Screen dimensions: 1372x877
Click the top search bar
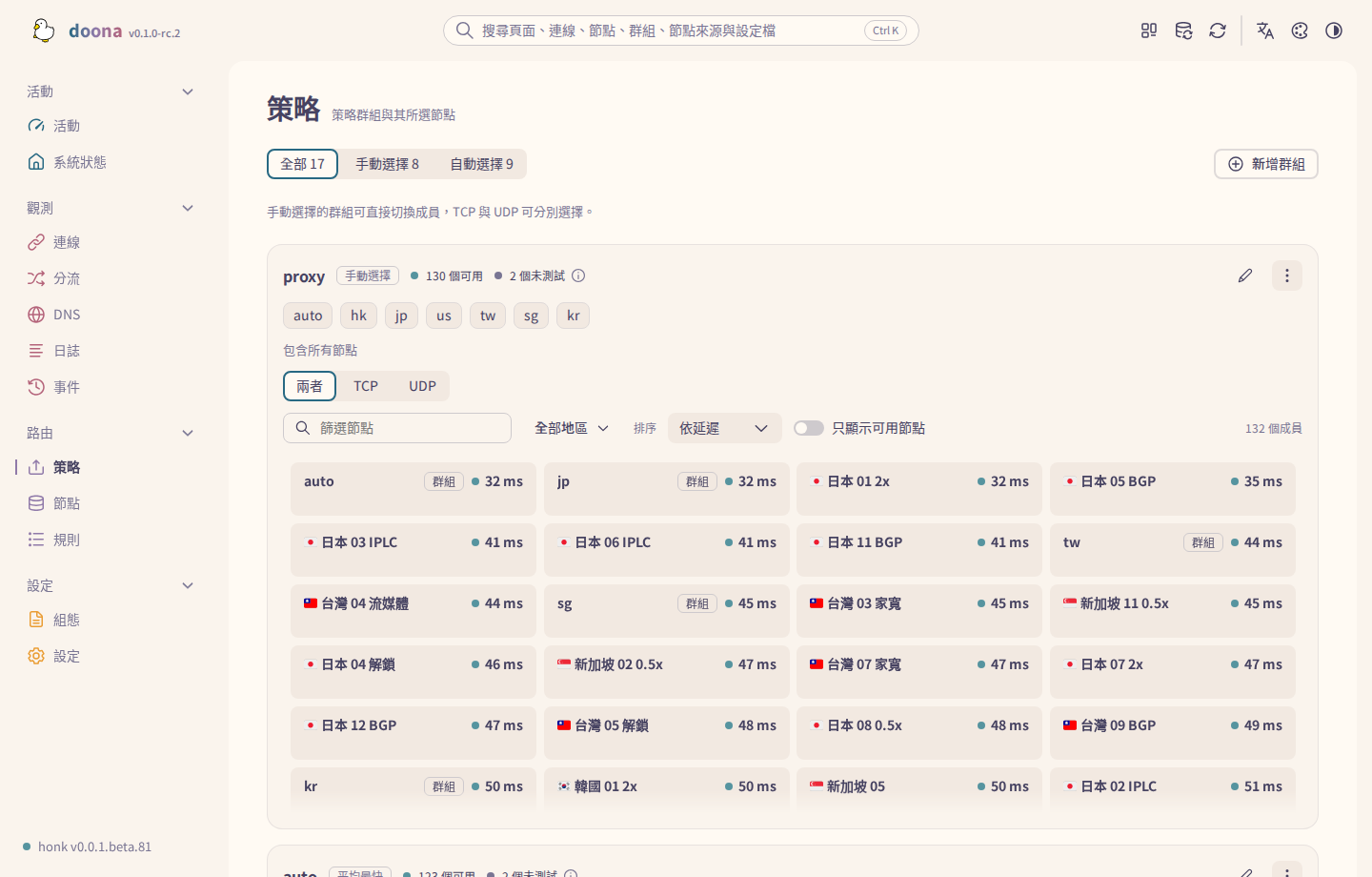(x=681, y=31)
